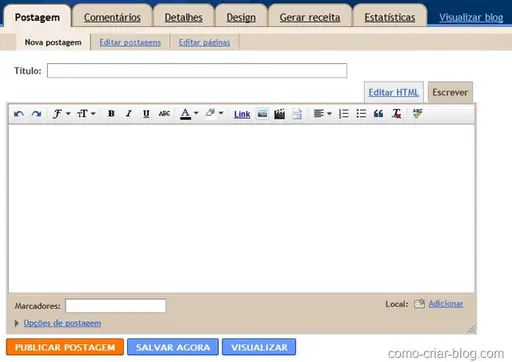The height and width of the screenshot is (362, 512).
Task: Click the Publicar Postagem button
Action: click(x=65, y=347)
